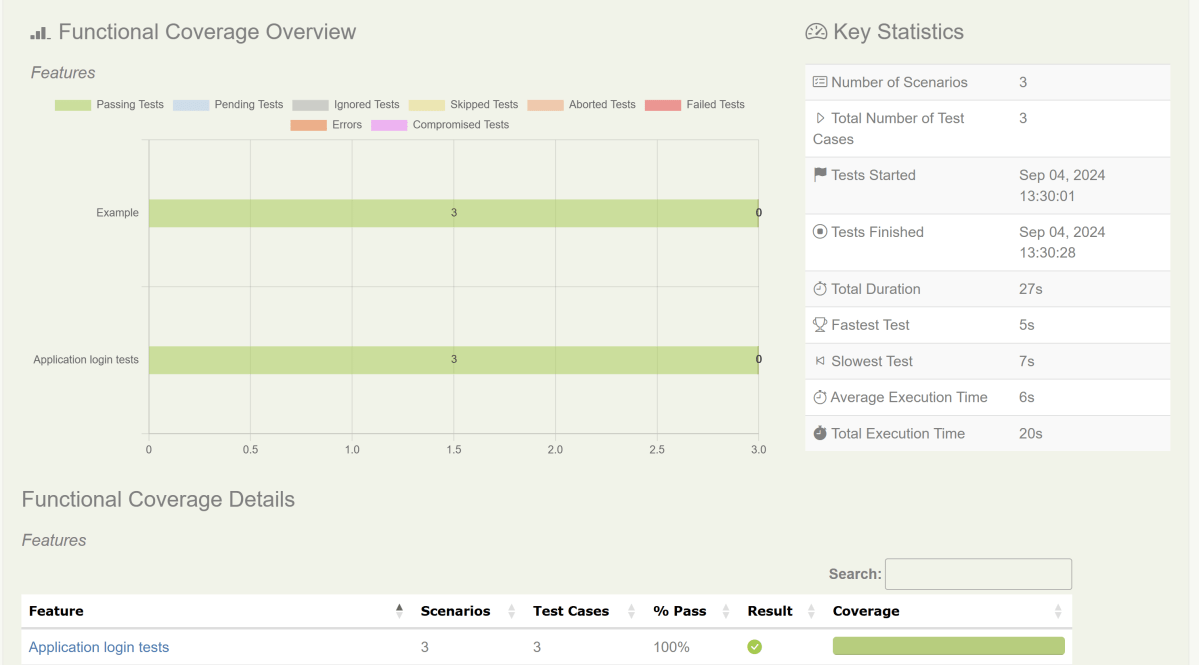Click the stopwatch icon beside Total Execution Time
This screenshot has width=1199, height=665.
820,434
